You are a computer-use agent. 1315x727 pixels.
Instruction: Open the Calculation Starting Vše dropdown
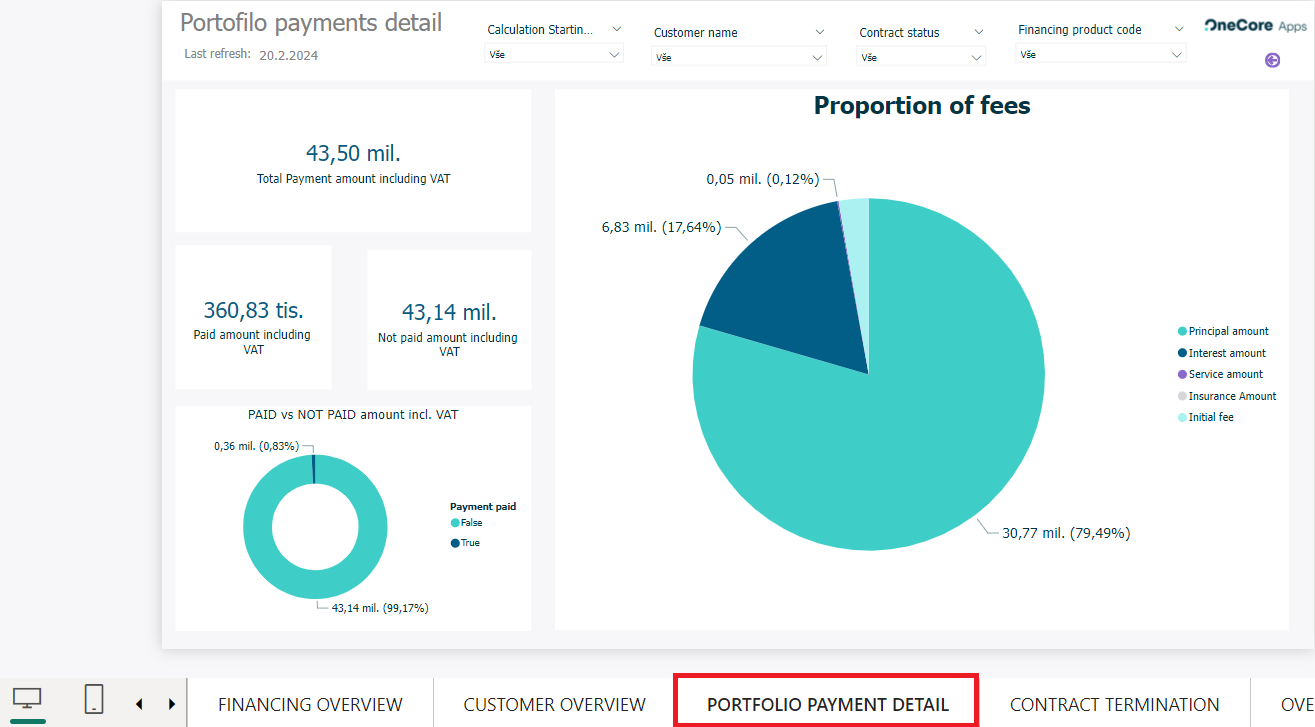click(554, 55)
